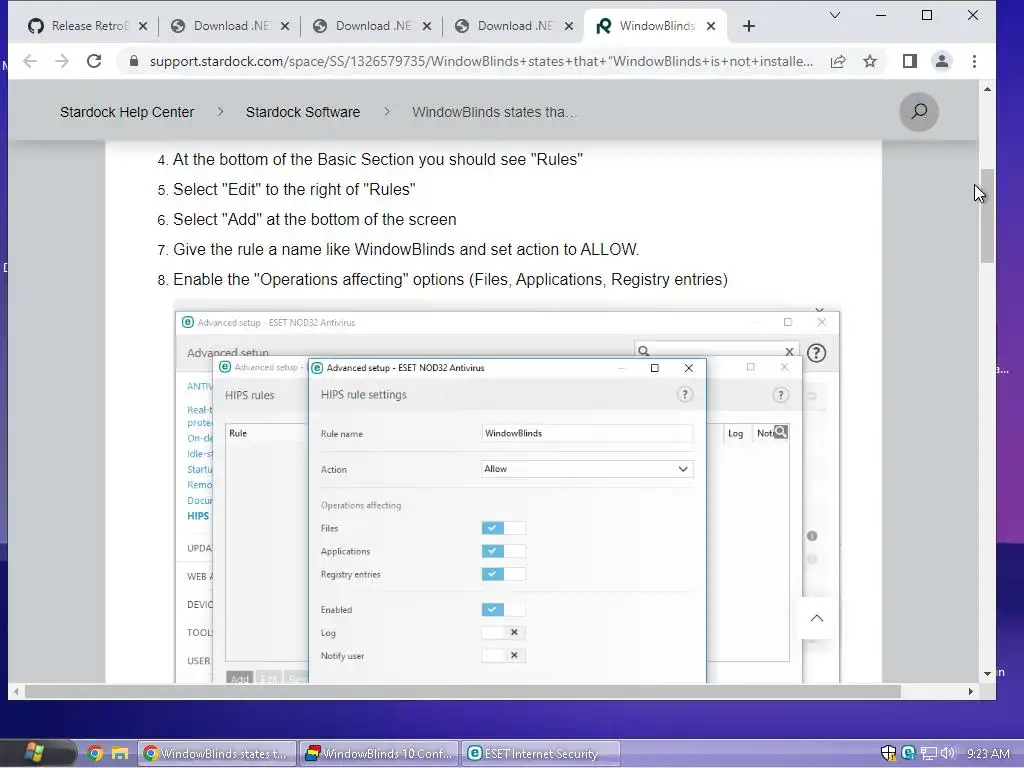Screen dimensions: 1024x768
Task: Switch to ESET Internet Security taskbar button
Action: pos(541,754)
